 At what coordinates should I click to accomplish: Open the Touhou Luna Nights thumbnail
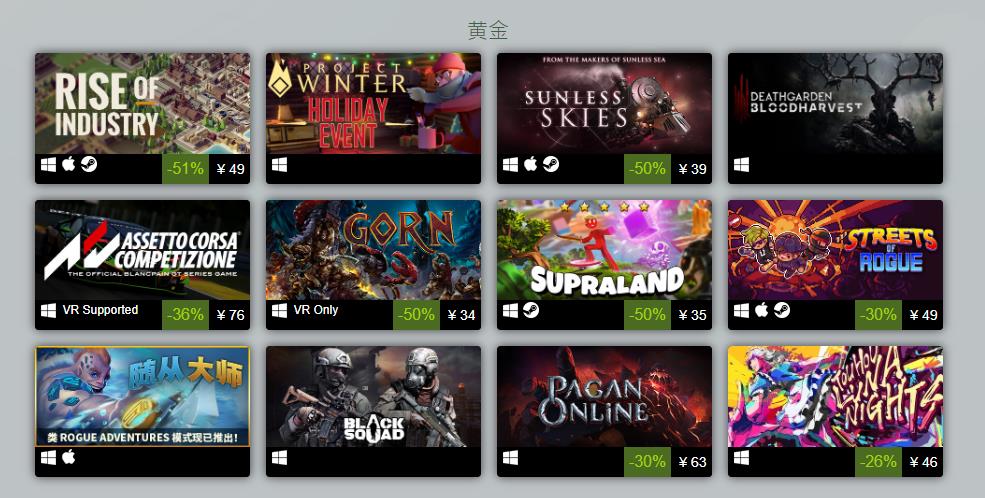[x=835, y=396]
